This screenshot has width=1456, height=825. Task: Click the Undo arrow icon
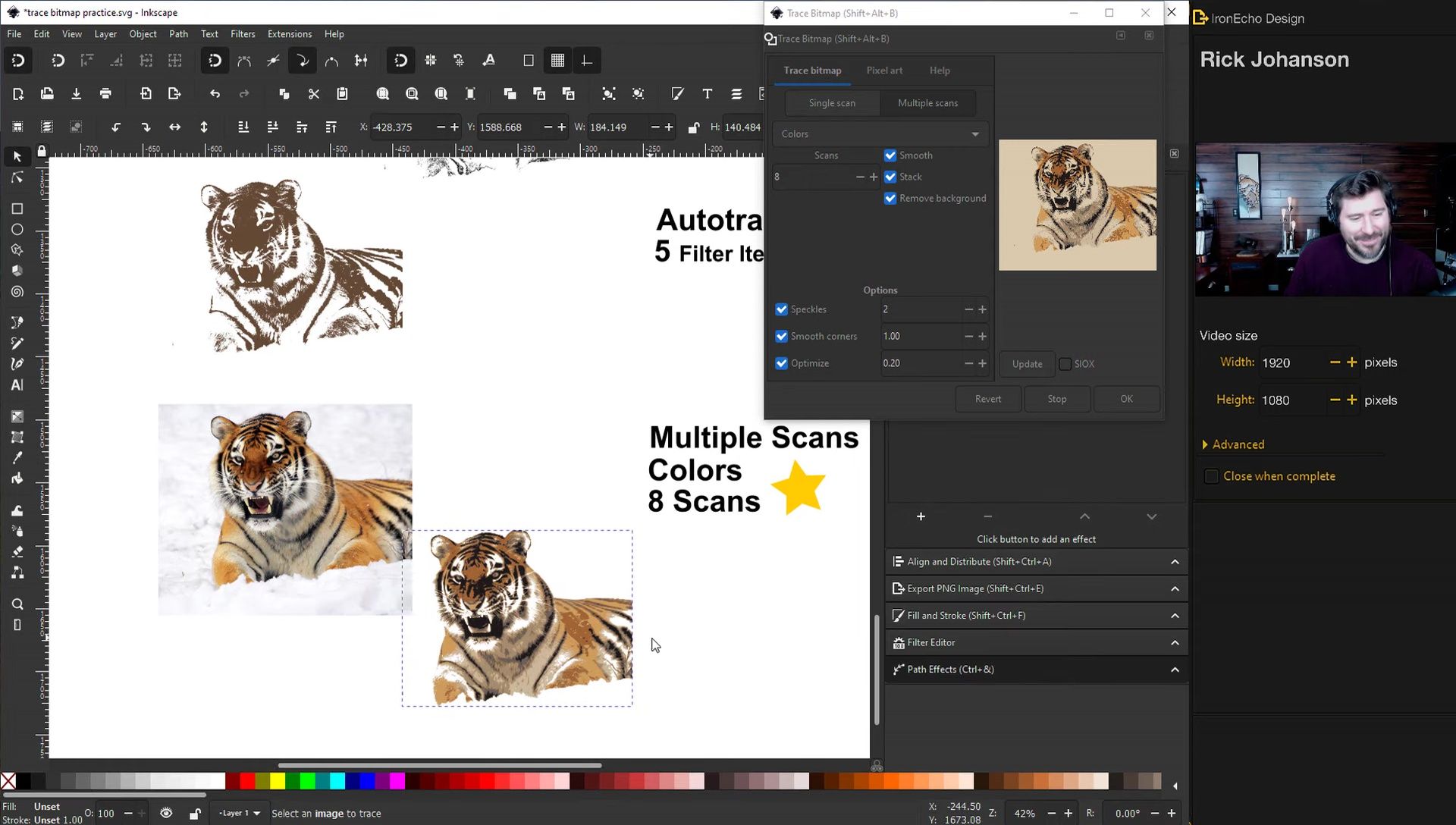pos(215,93)
